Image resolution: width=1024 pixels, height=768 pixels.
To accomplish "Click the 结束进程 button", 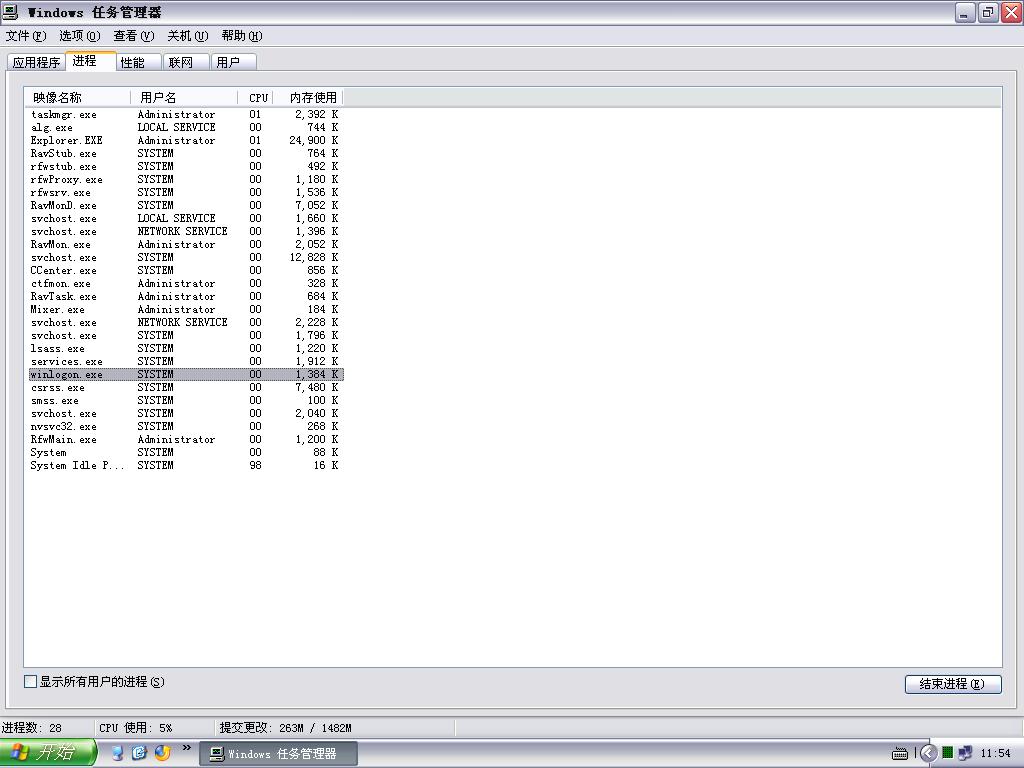I will [953, 684].
